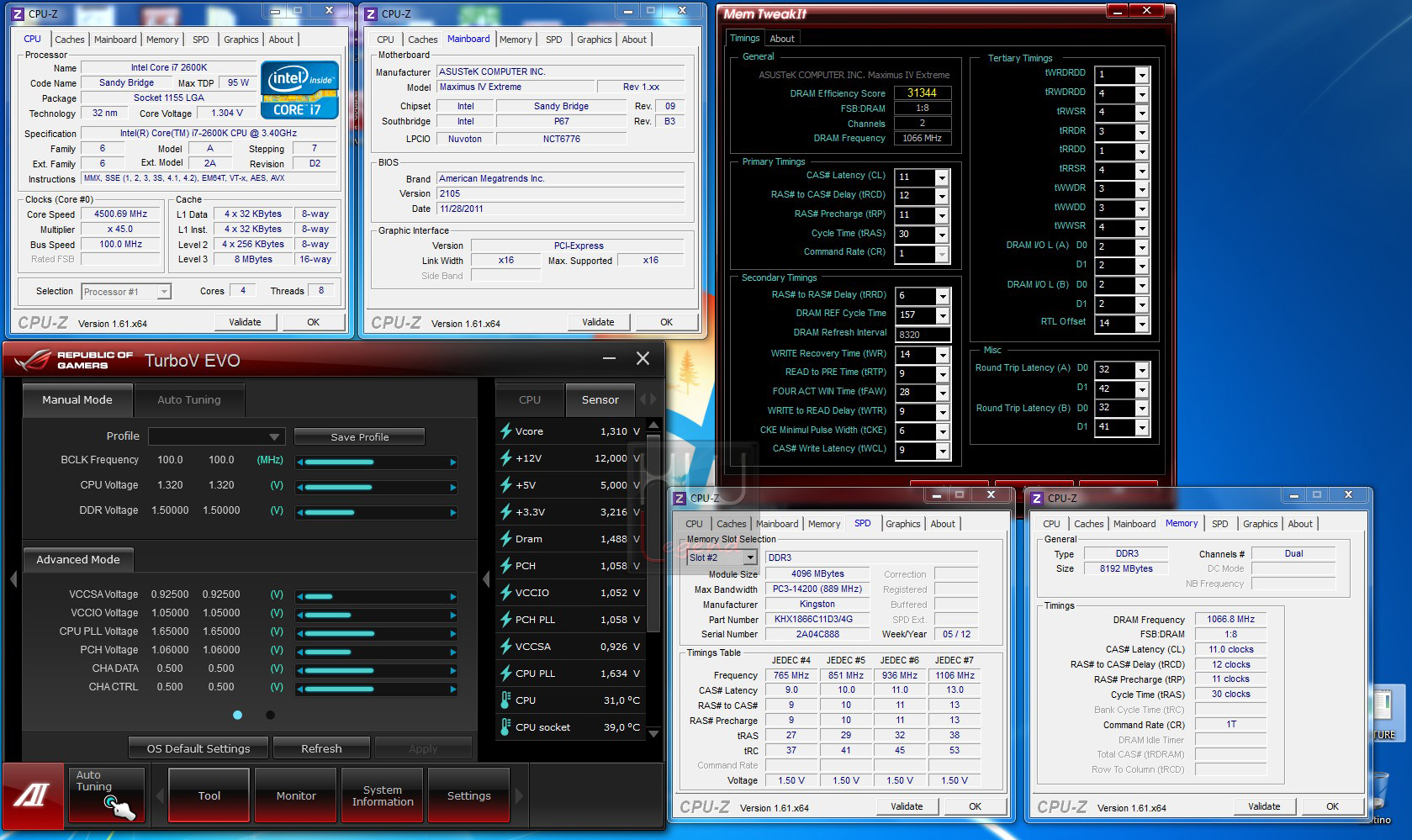Adjust the VCCSA Voltage slider
Image resolution: width=1412 pixels, height=840 pixels.
[377, 596]
